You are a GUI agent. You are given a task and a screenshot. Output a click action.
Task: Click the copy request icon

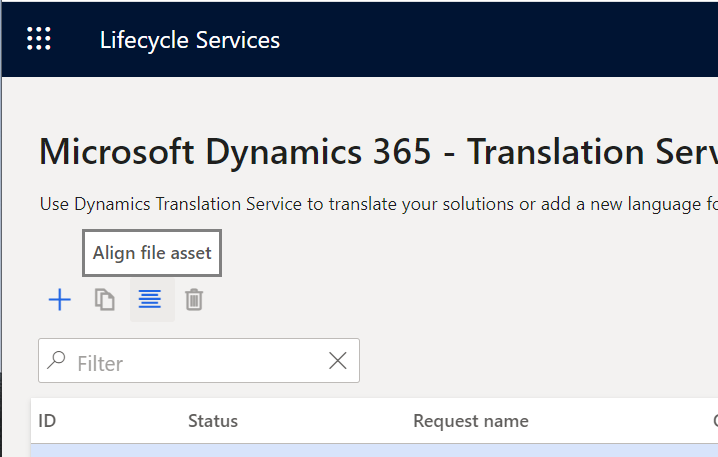(x=104, y=300)
